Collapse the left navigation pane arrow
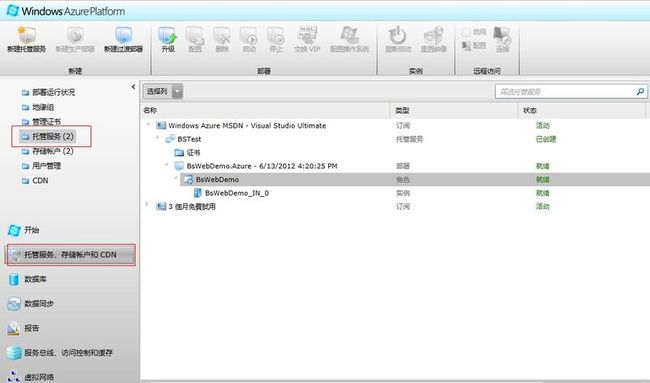 [x=133, y=87]
